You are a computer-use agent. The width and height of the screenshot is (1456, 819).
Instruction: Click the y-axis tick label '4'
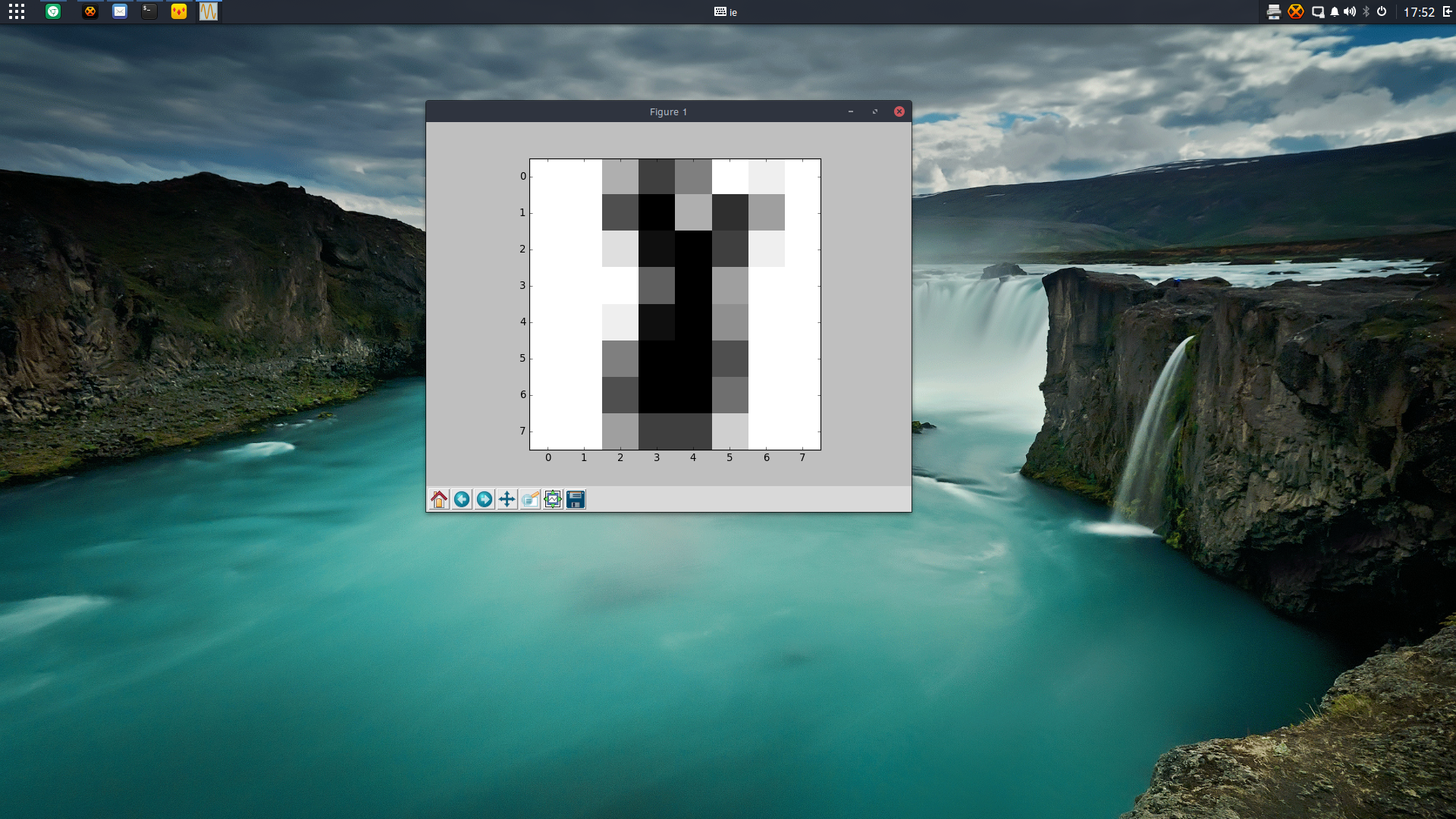[522, 322]
